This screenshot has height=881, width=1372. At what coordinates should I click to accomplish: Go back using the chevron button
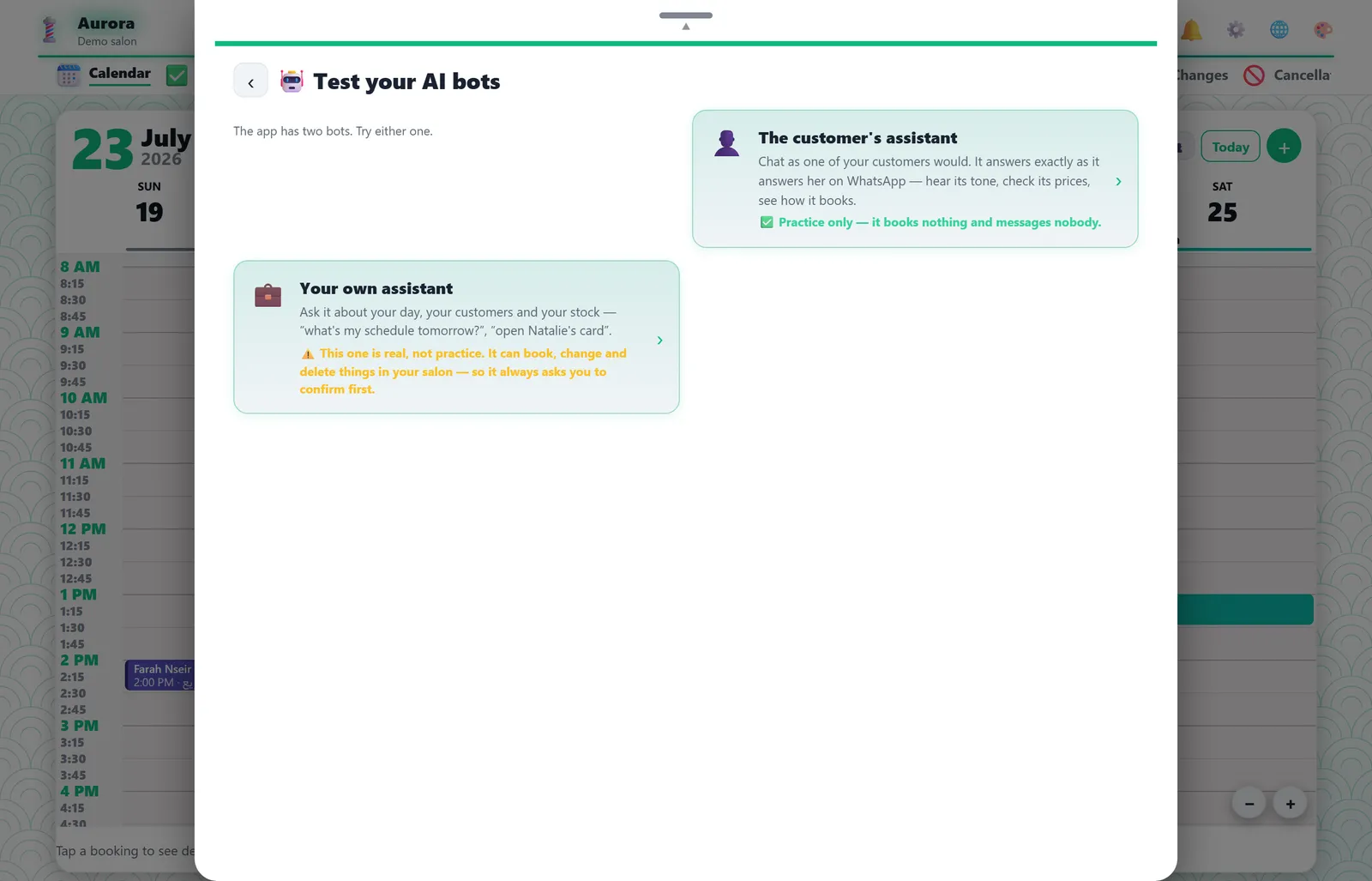[x=250, y=81]
